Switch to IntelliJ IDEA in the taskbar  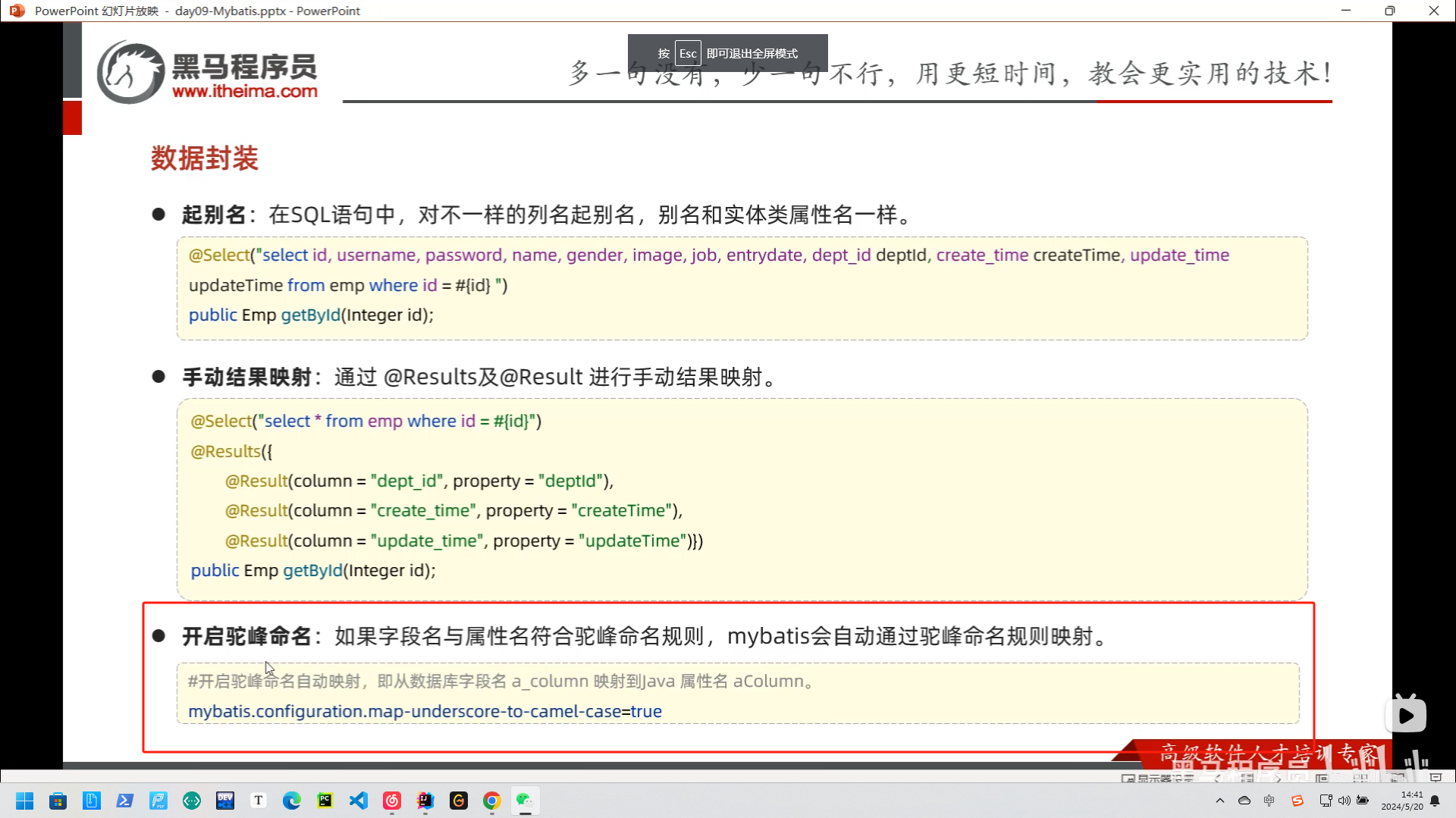[x=425, y=801]
